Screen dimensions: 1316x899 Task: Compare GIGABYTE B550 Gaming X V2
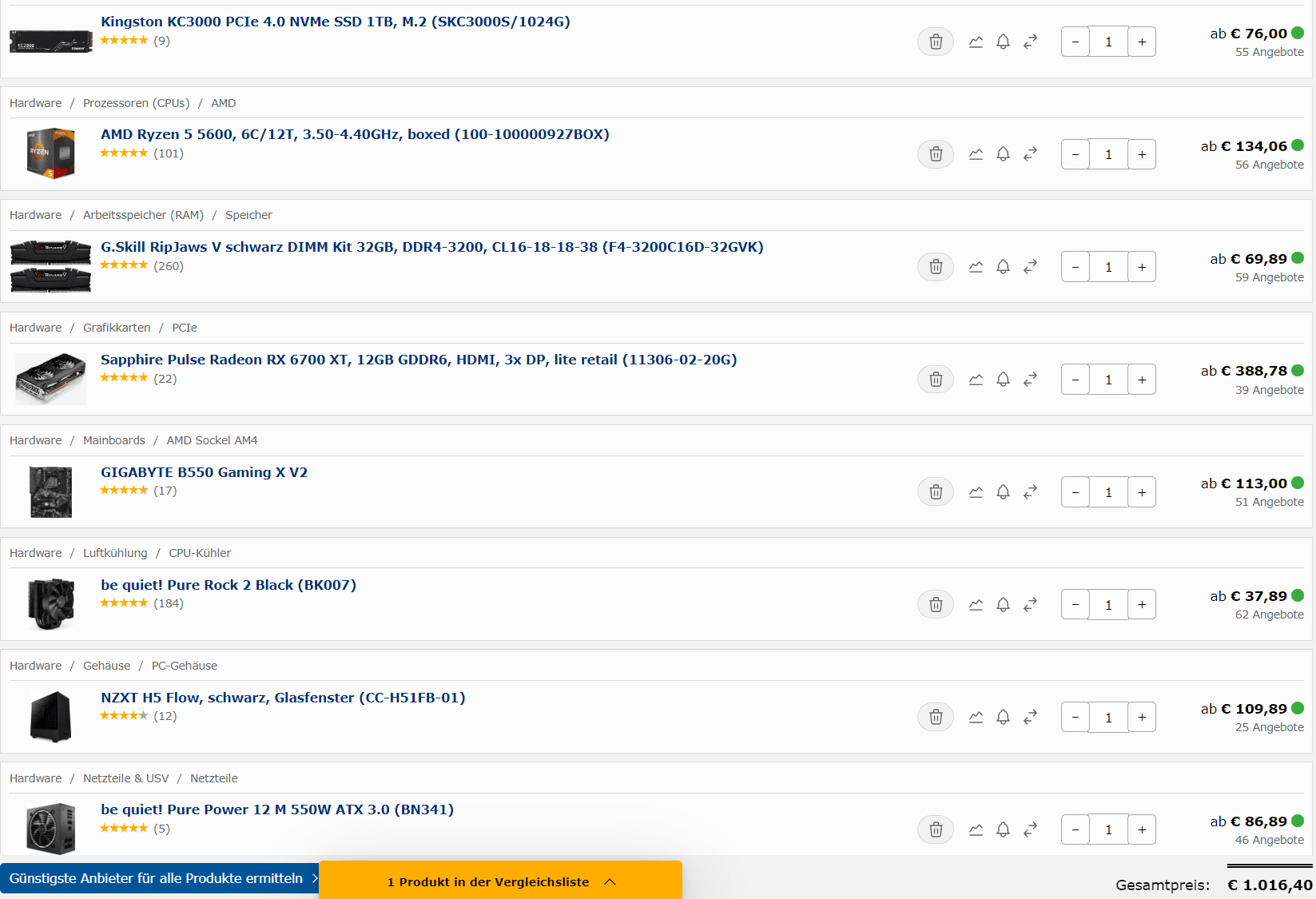pyautogui.click(x=1031, y=492)
